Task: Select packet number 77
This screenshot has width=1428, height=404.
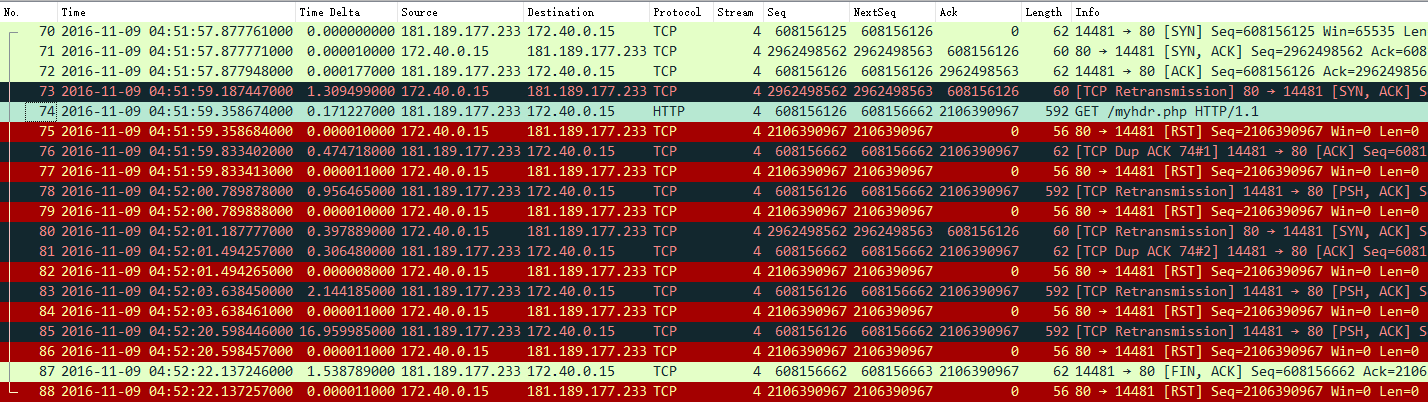Action: point(714,171)
